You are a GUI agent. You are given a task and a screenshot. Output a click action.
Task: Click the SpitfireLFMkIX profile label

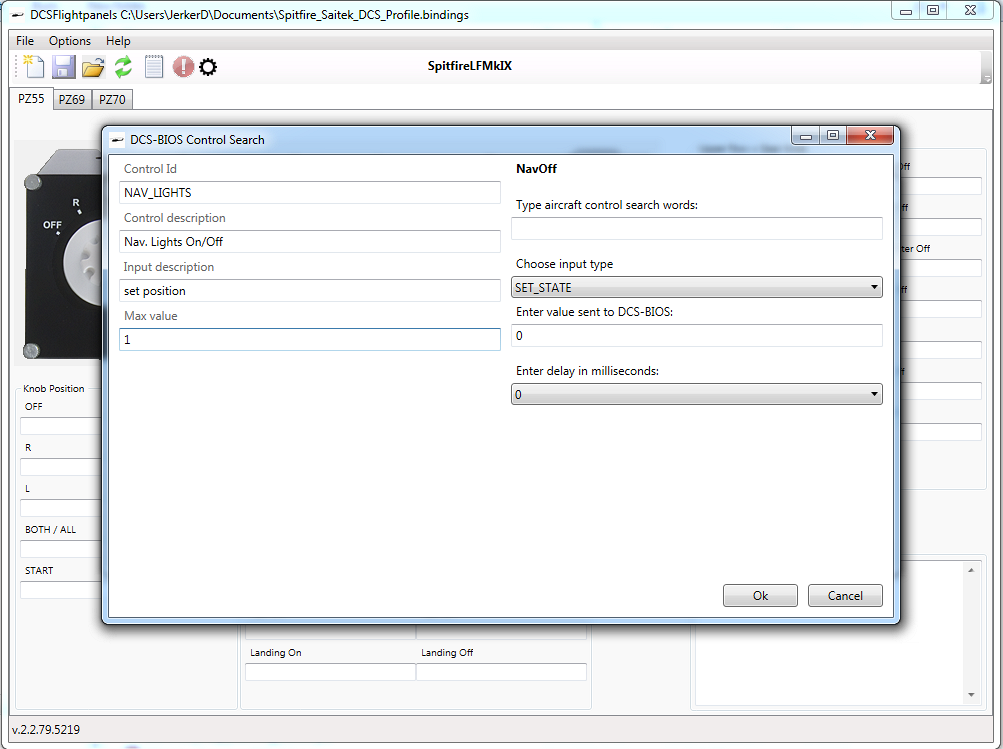[470, 66]
